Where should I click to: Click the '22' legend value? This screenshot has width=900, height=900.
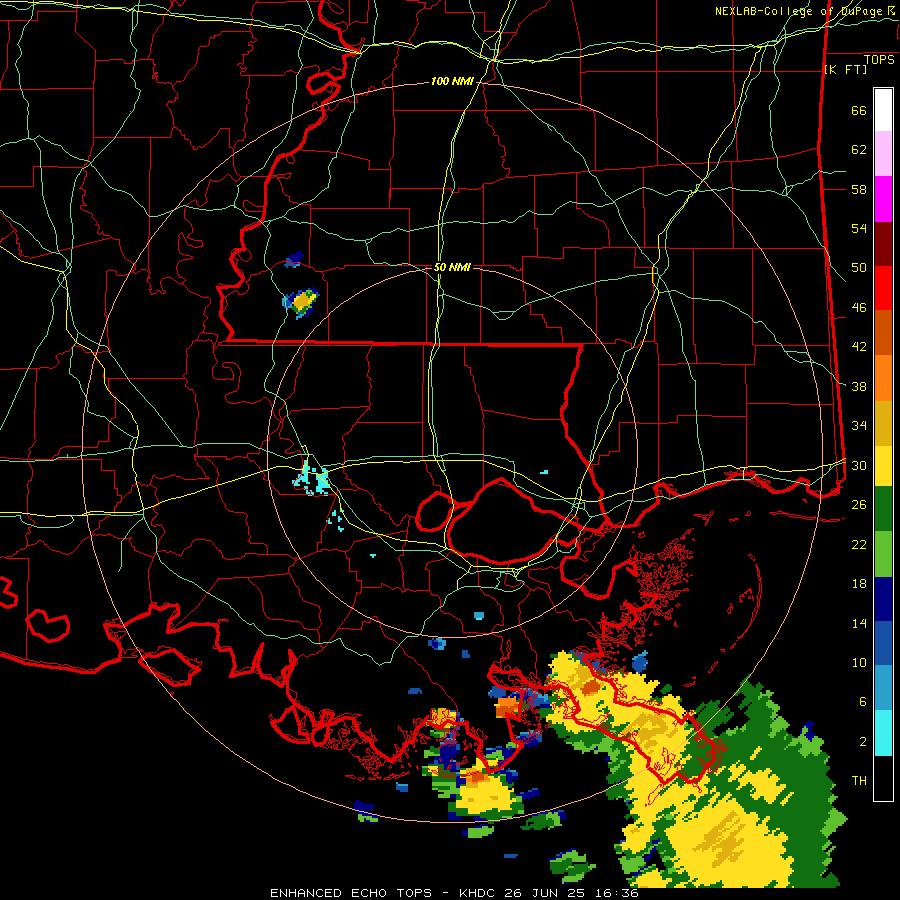(859, 545)
